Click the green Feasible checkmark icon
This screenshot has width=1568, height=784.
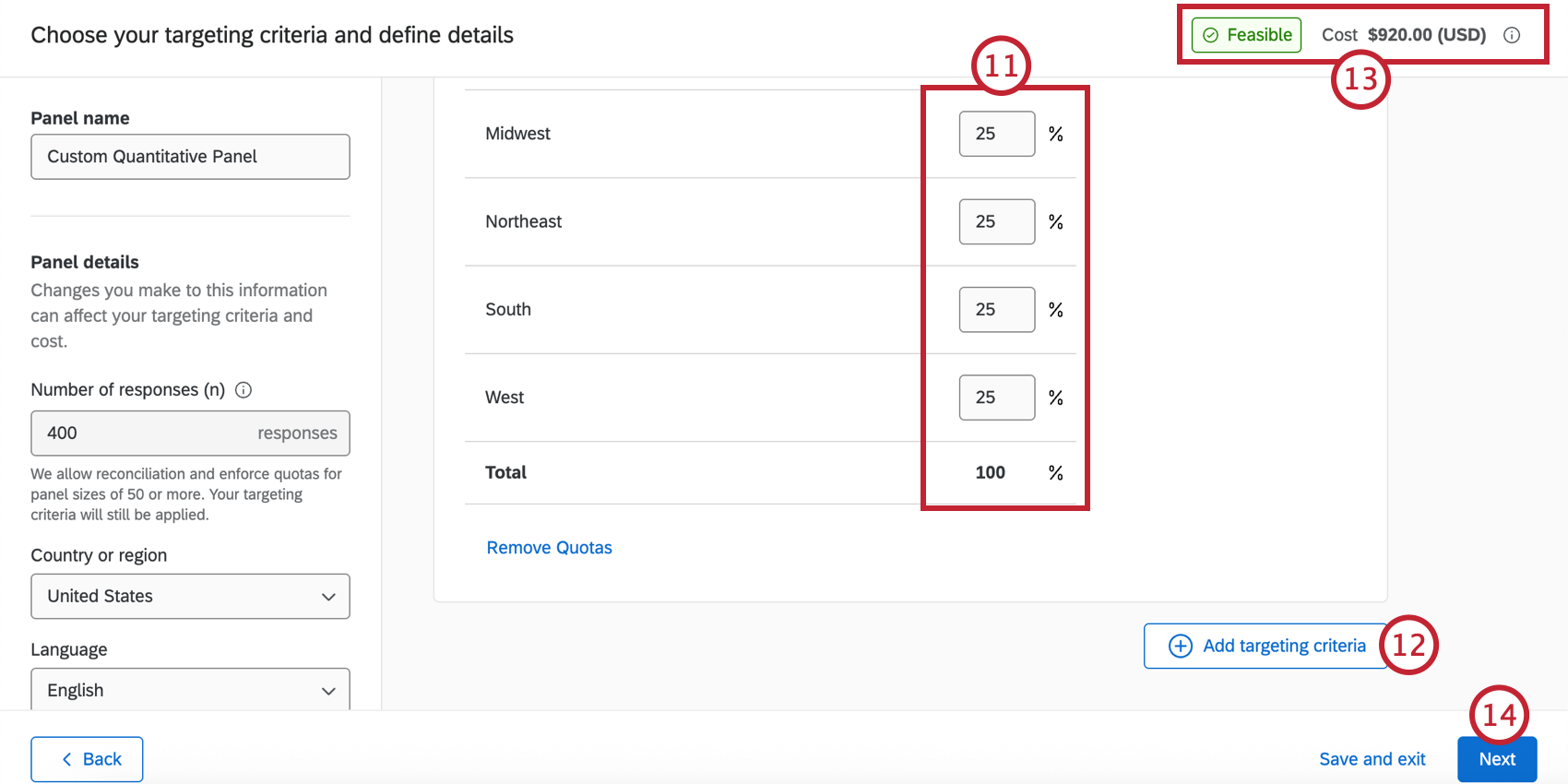[x=1211, y=35]
